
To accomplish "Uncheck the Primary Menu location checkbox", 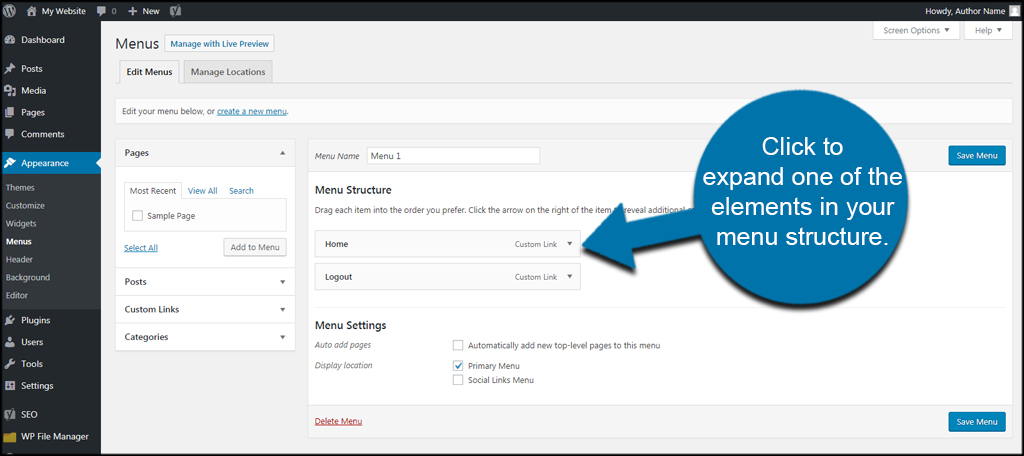I will pos(458,366).
